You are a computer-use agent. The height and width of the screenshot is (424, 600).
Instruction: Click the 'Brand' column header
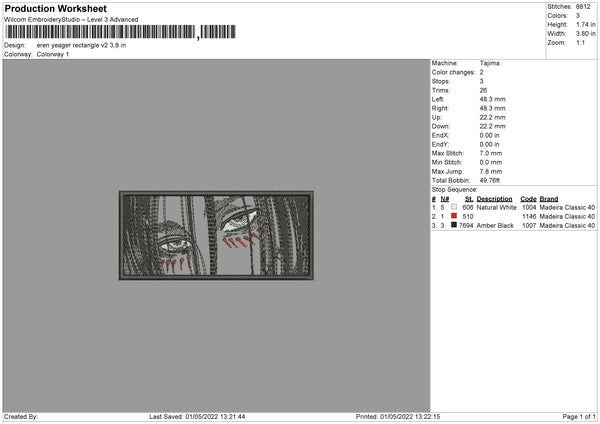pos(549,199)
